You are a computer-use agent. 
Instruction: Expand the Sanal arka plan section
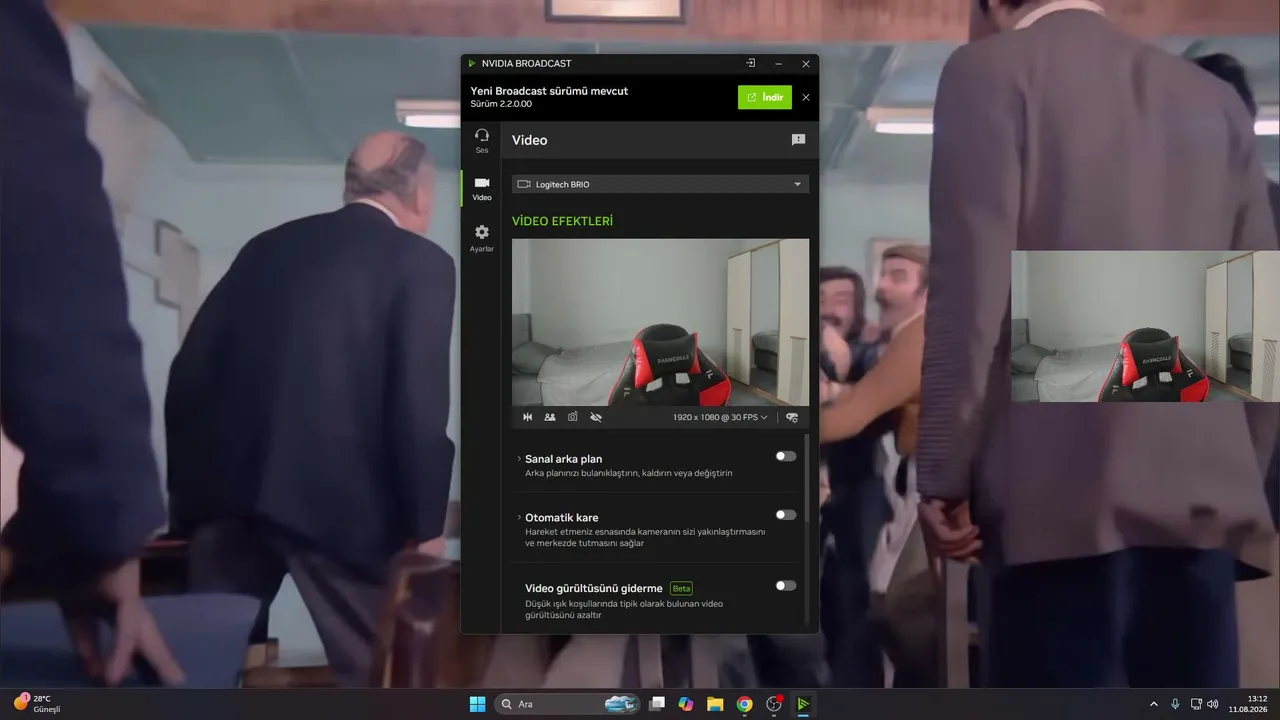[519, 459]
